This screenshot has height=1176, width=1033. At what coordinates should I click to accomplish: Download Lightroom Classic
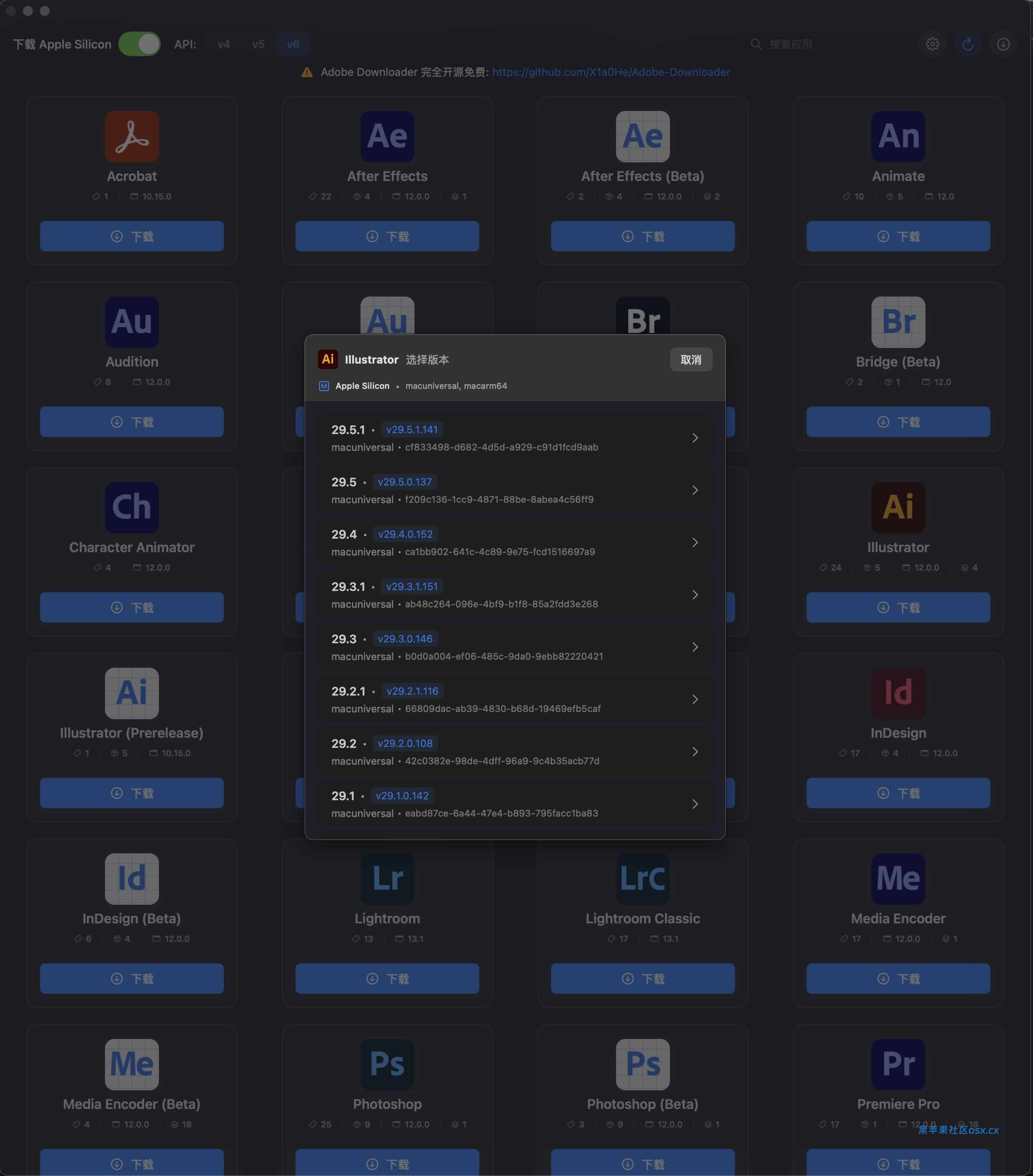coord(643,979)
